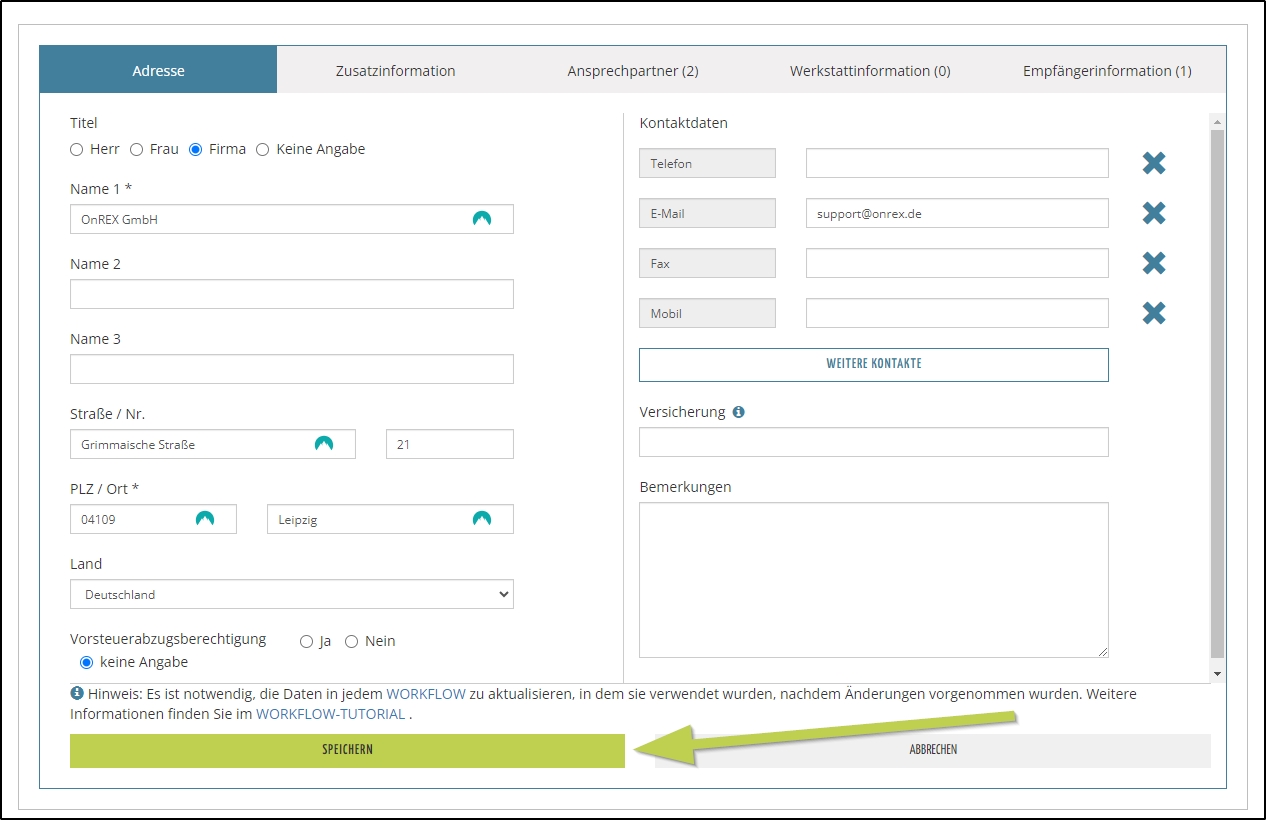Click the teal icon in postal code field
This screenshot has width=1266, height=820.
[205, 519]
